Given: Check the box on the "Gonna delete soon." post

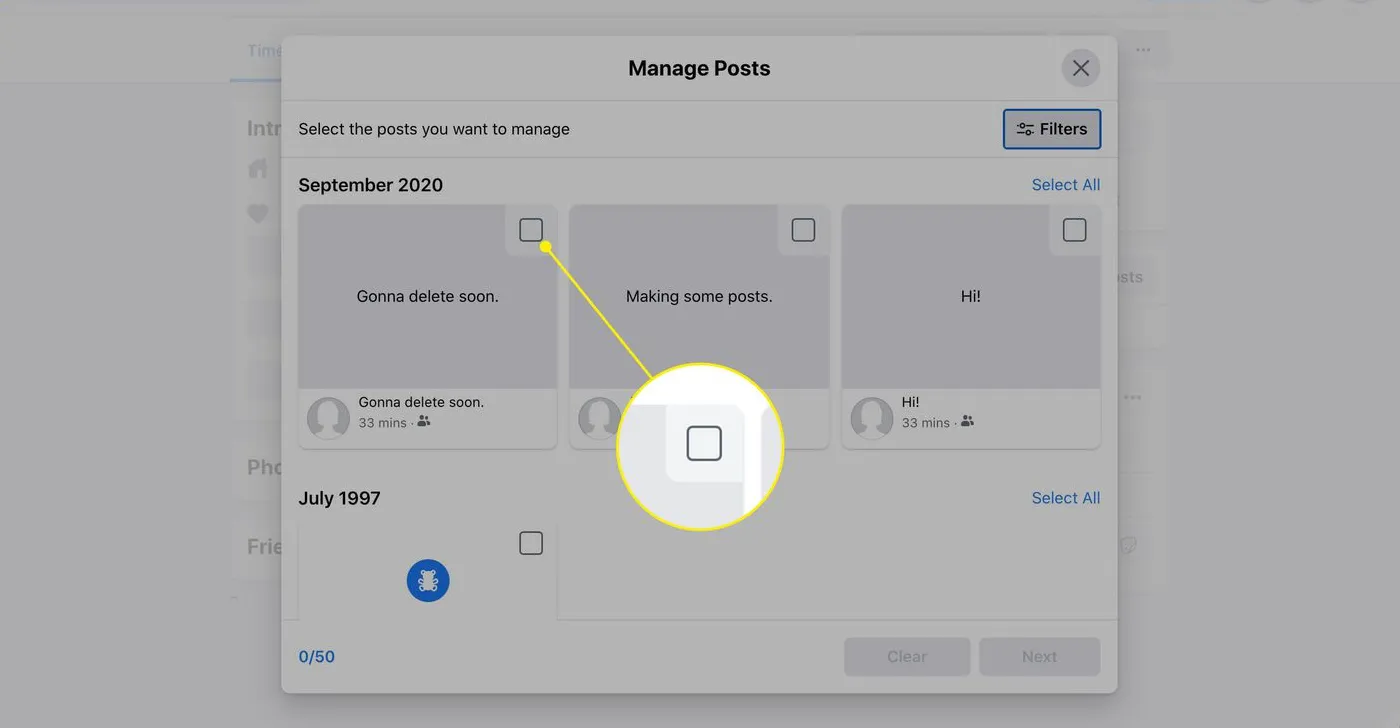Looking at the screenshot, I should tap(530, 229).
